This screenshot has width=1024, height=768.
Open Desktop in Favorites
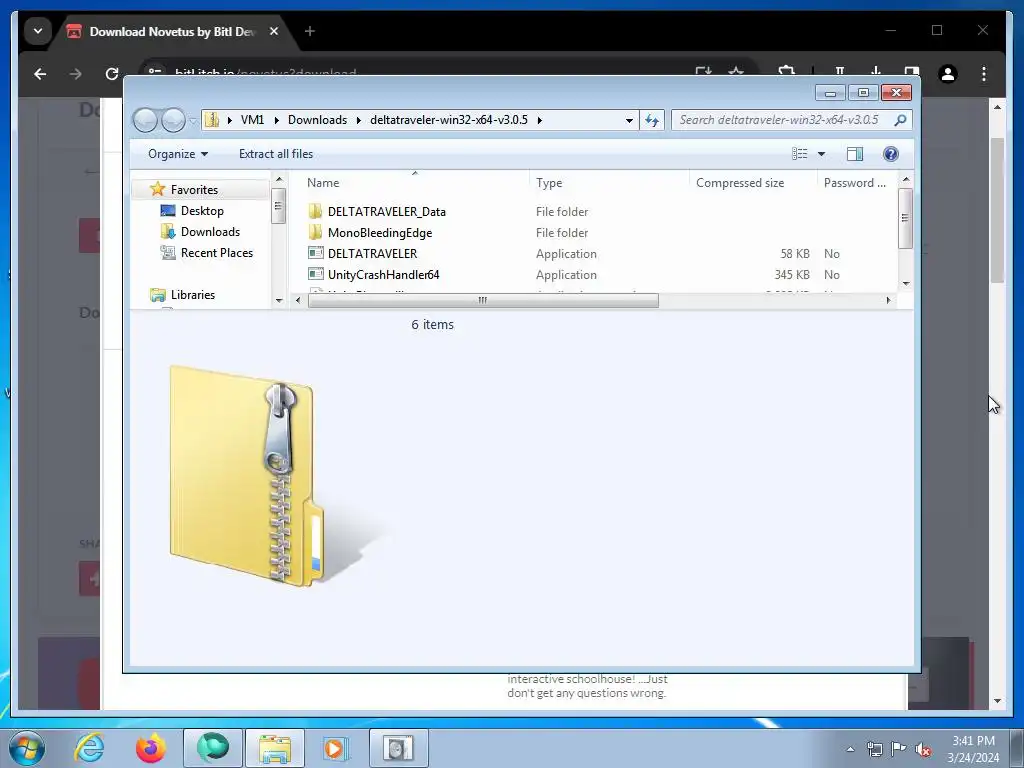pos(202,211)
